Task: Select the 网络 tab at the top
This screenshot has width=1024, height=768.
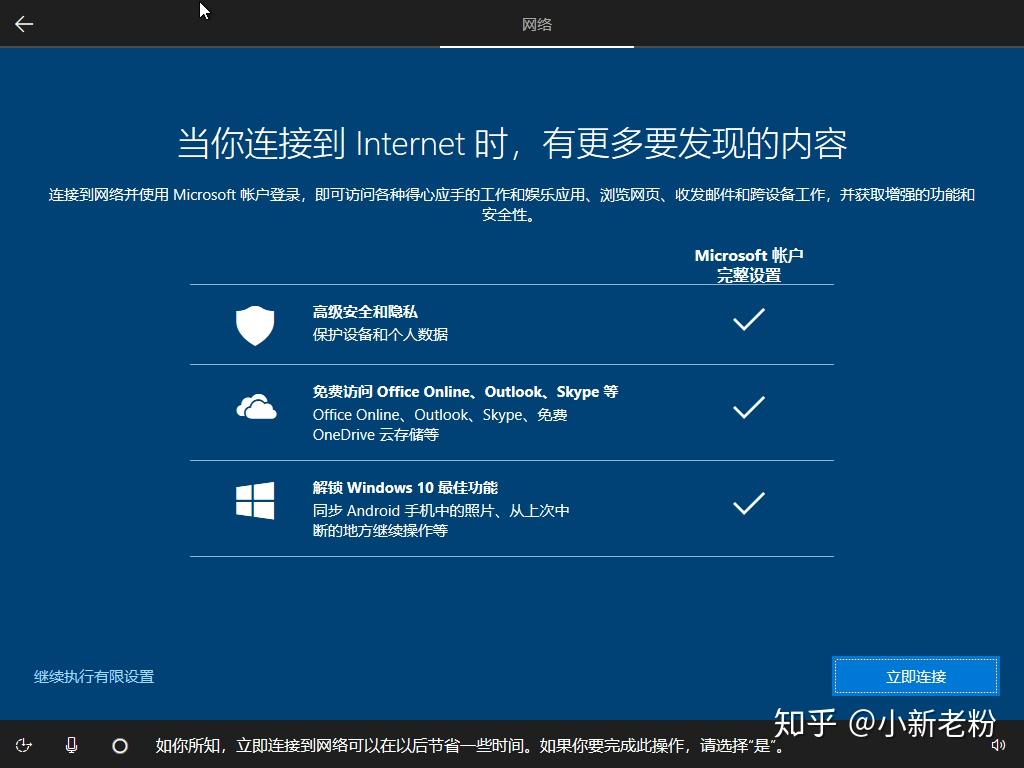Action: coord(537,25)
